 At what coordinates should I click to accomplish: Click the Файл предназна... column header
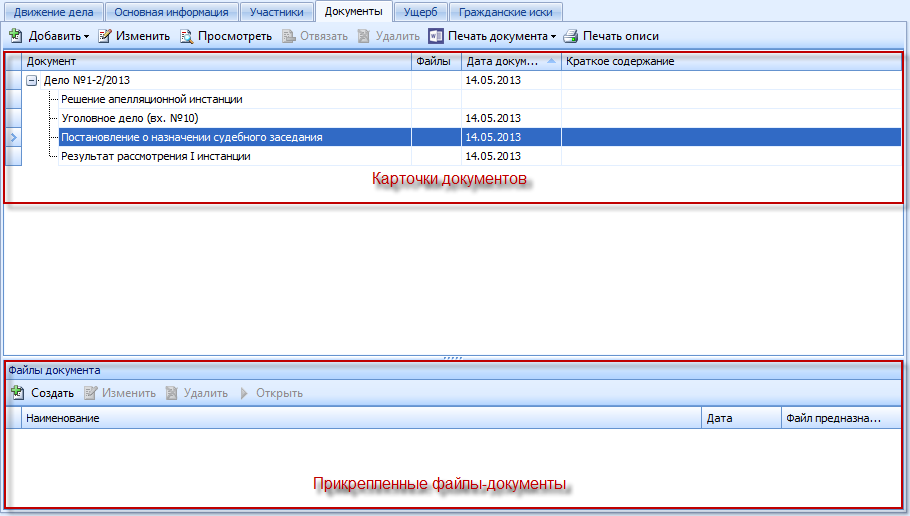pyautogui.click(x=841, y=418)
